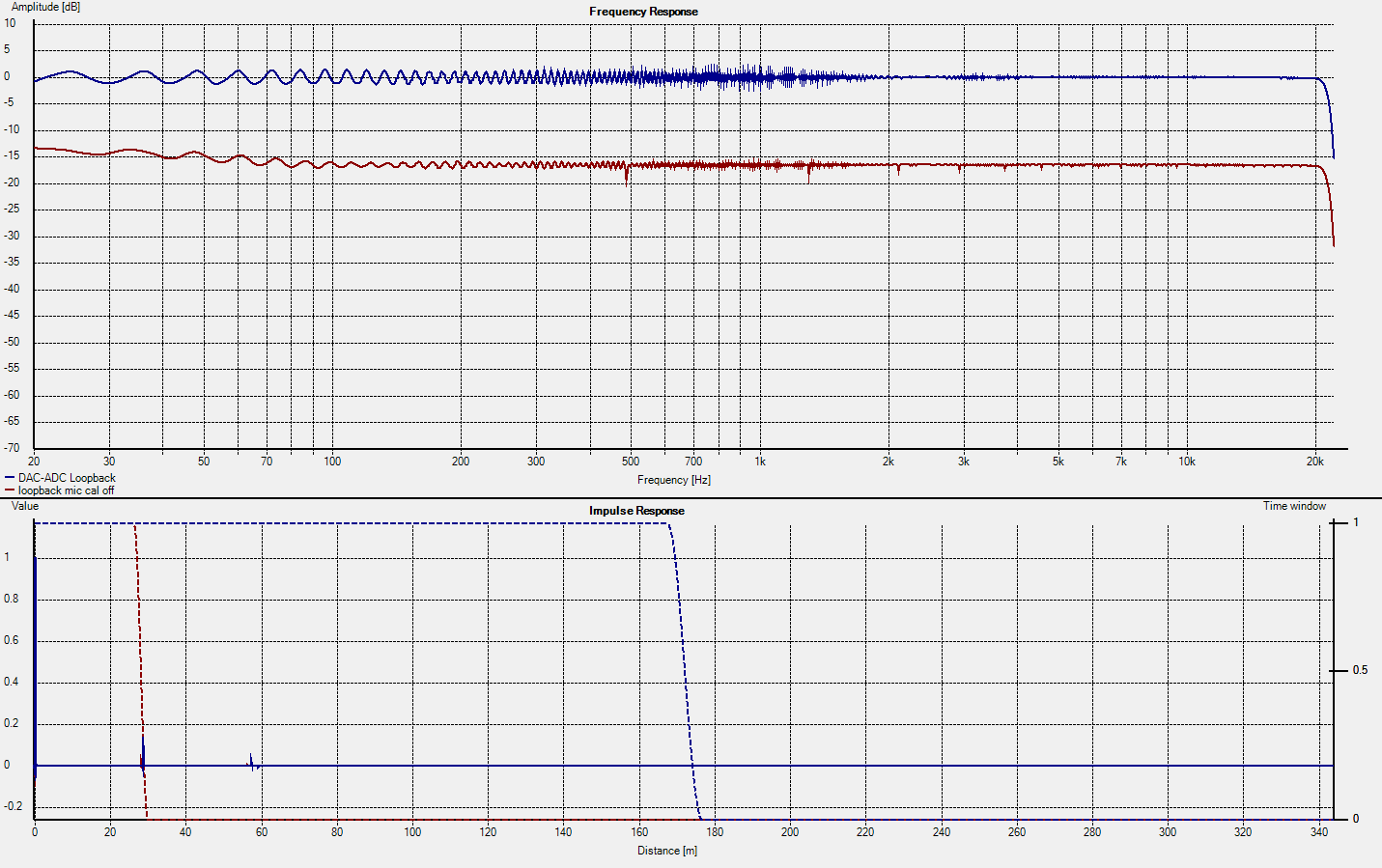The width and height of the screenshot is (1382, 868).
Task: Click the 340 tick on the distance axis
Action: pyautogui.click(x=1318, y=832)
